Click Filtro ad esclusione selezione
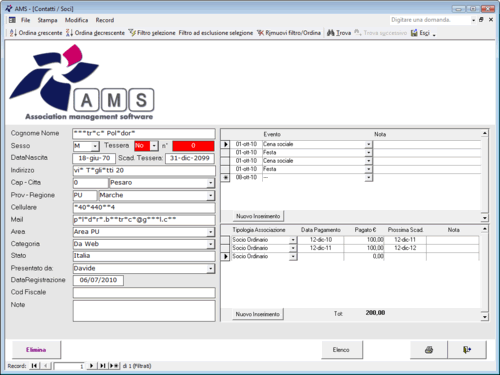This screenshot has width=500, height=375. tap(216, 33)
